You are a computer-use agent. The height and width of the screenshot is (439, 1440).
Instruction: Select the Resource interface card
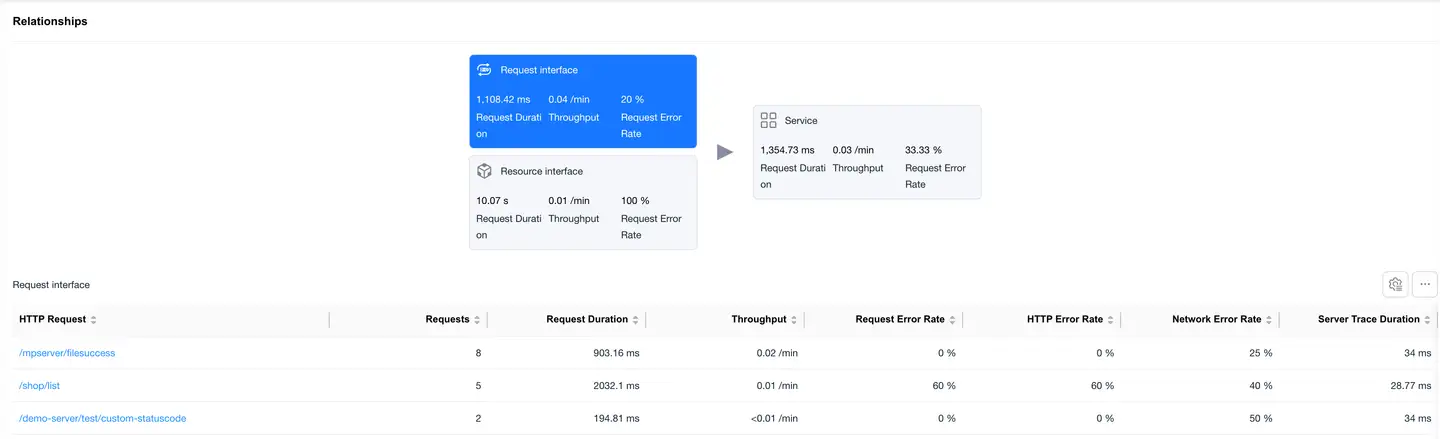pyautogui.click(x=583, y=203)
